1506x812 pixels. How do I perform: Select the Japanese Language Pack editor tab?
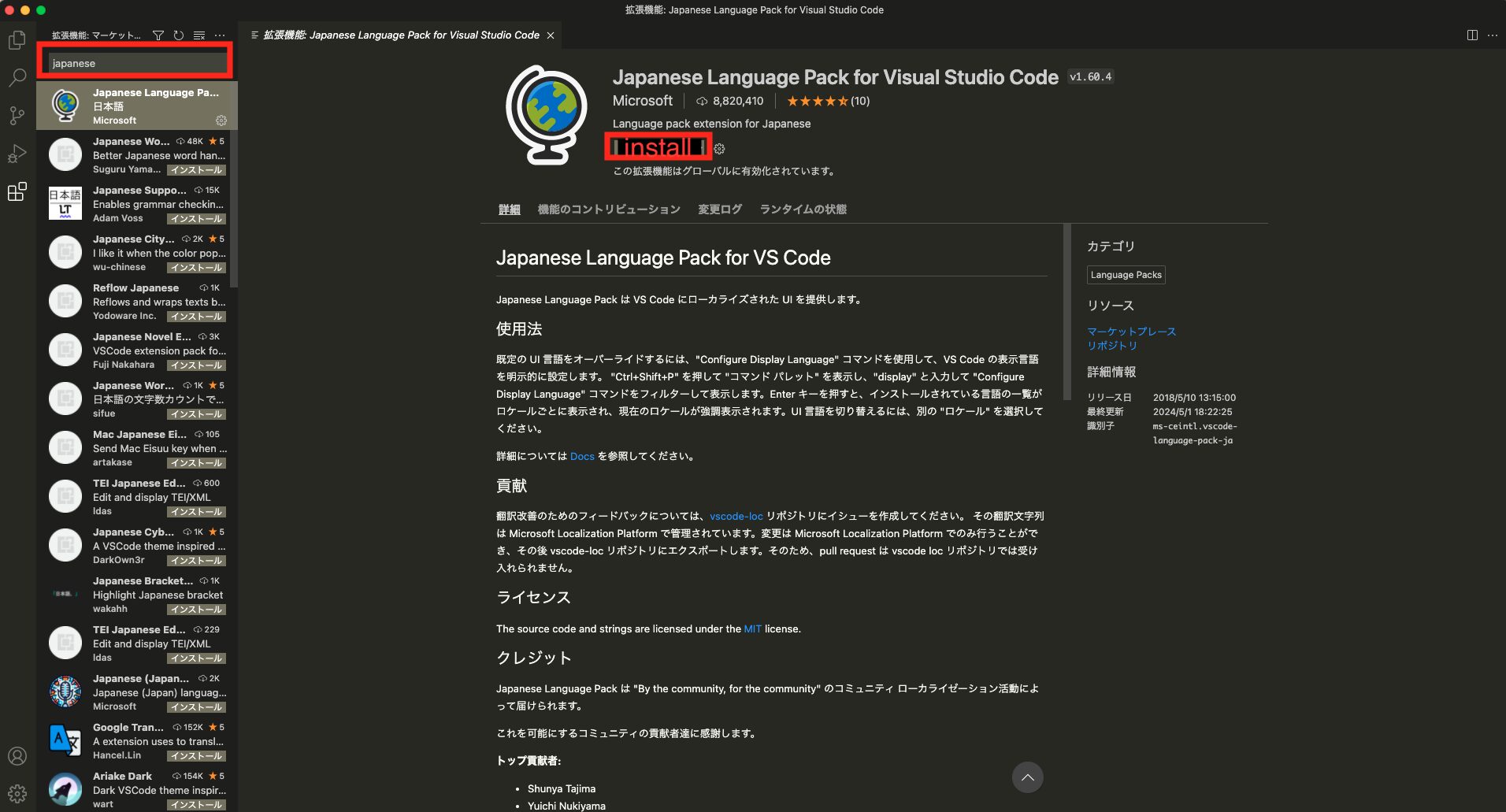(401, 35)
